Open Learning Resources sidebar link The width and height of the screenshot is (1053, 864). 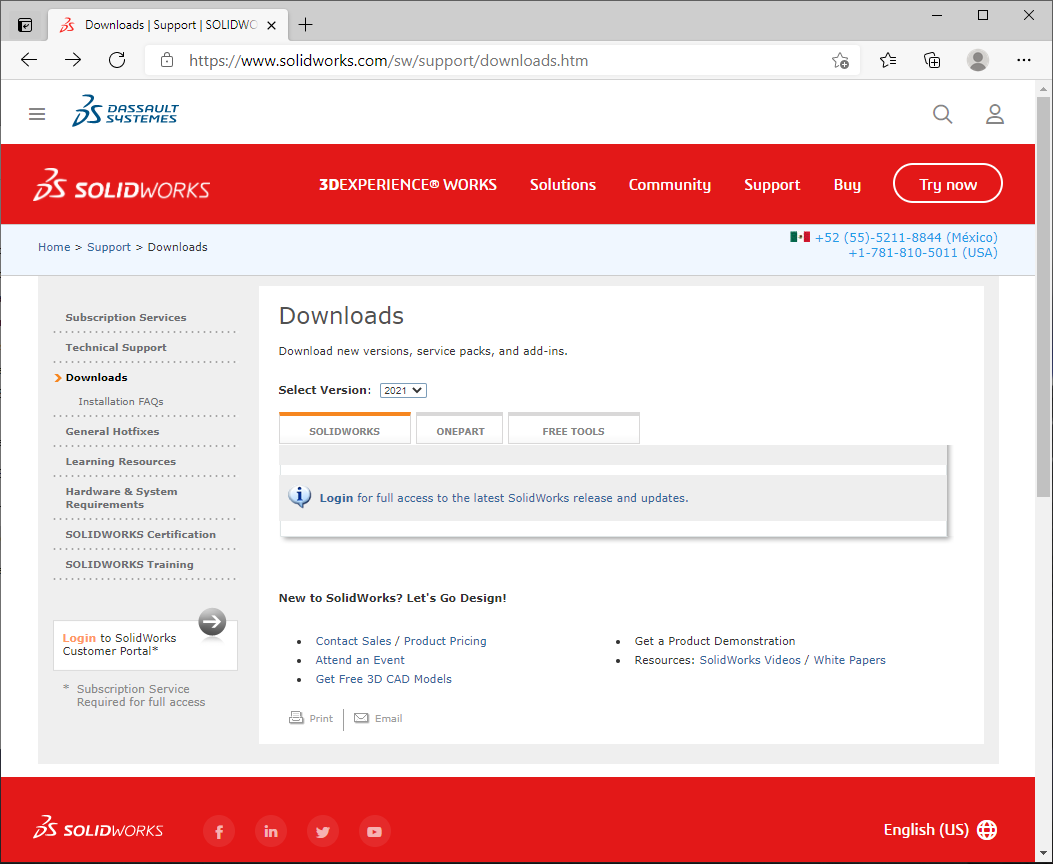(120, 462)
